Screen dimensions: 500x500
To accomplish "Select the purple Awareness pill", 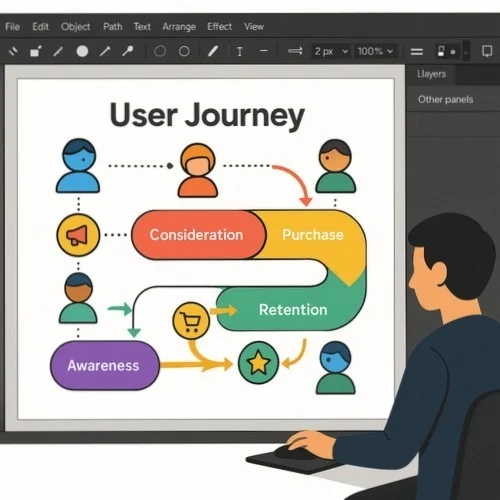I will pos(105,365).
